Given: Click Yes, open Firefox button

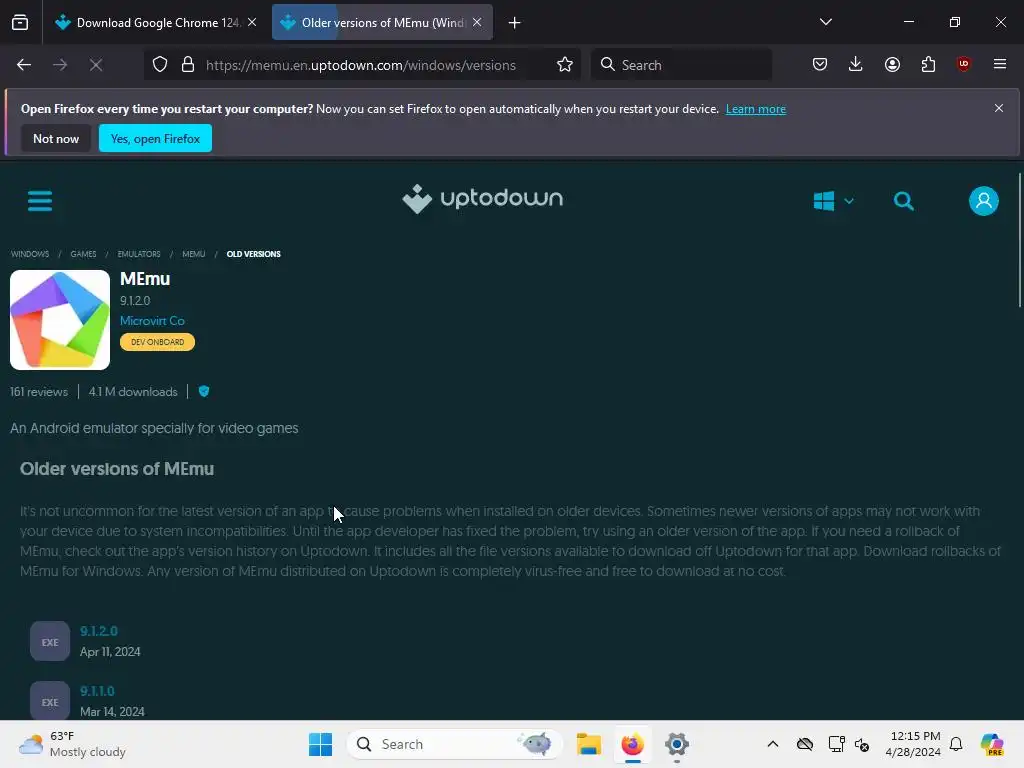Looking at the screenshot, I should pos(155,138).
